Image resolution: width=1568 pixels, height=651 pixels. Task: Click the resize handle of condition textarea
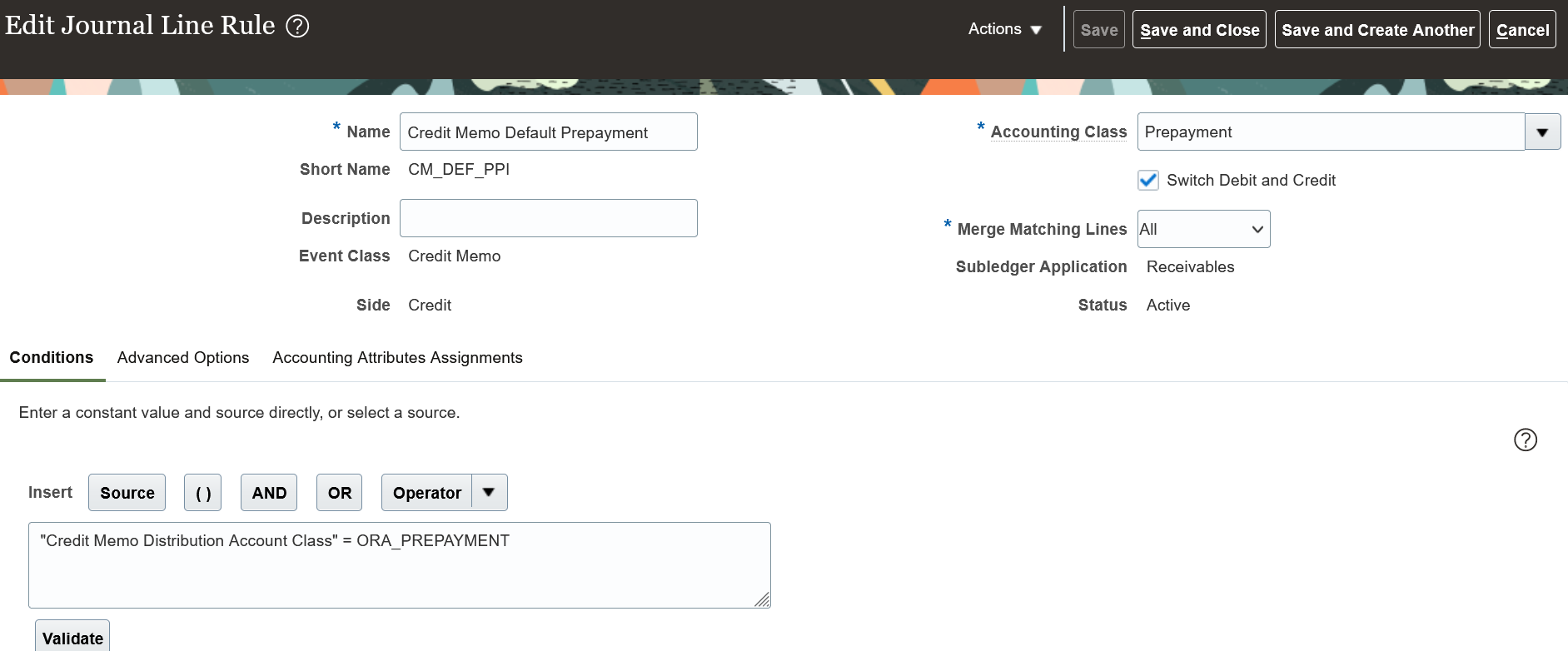763,600
